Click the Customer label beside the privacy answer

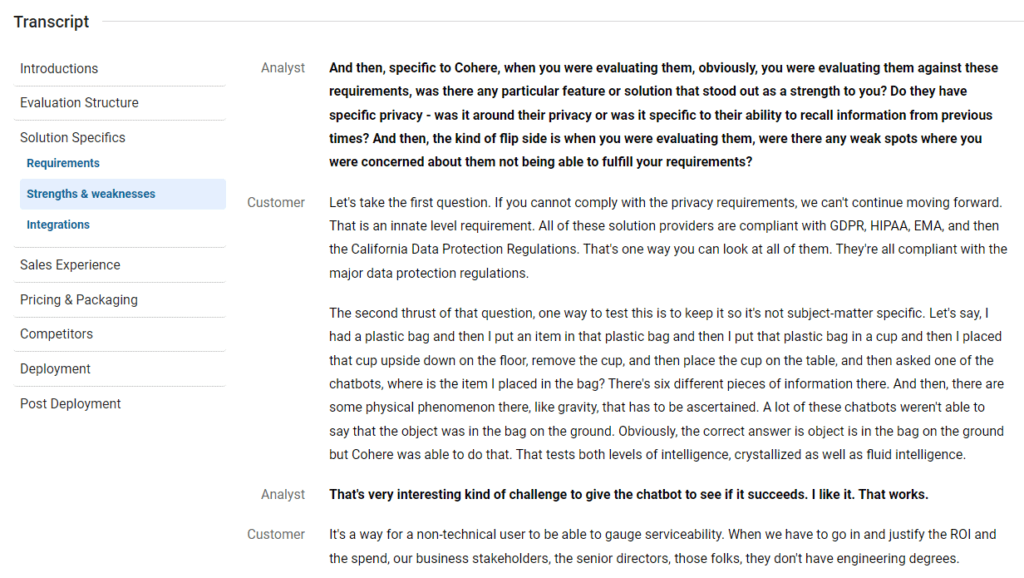276,203
